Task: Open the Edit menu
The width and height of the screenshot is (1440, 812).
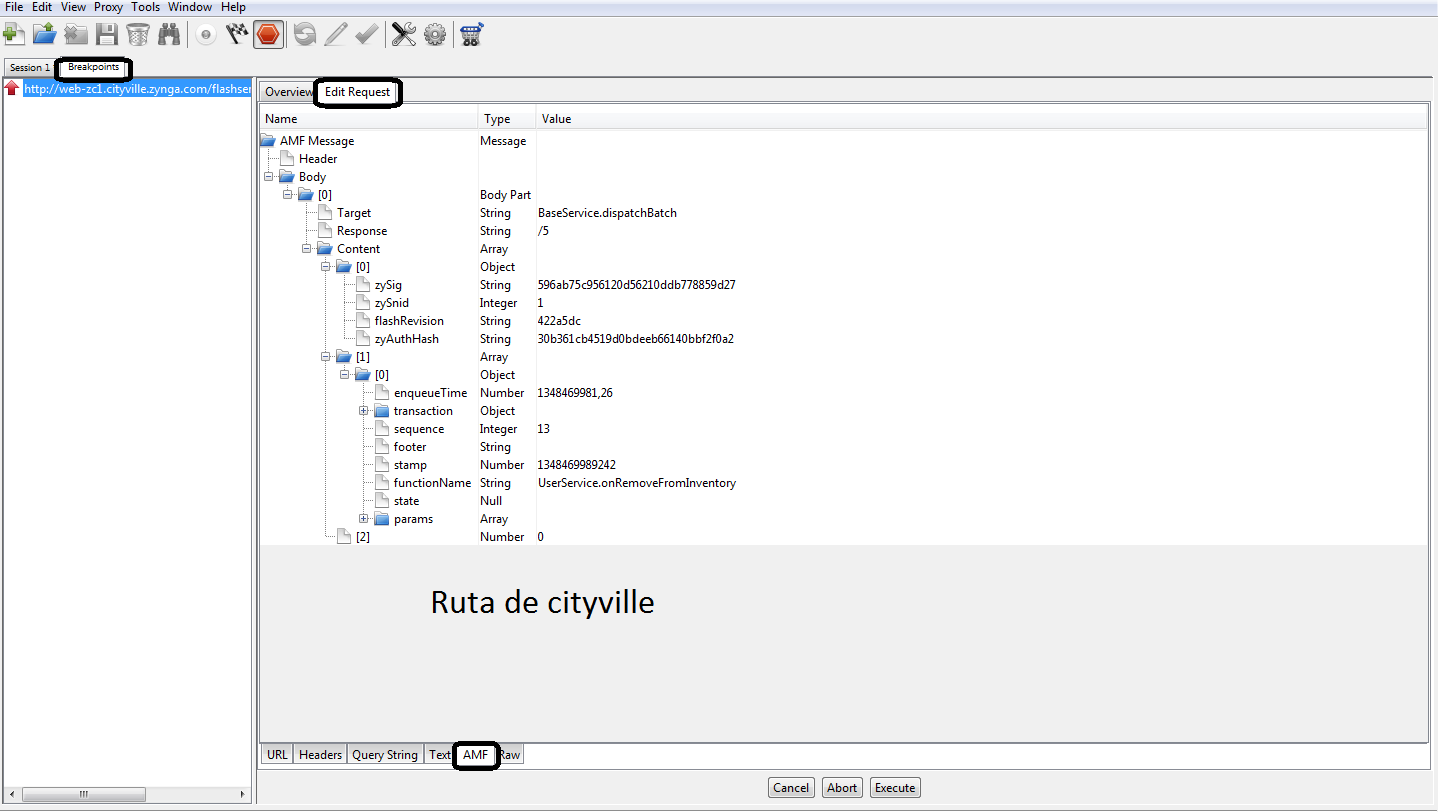Action: tap(42, 7)
